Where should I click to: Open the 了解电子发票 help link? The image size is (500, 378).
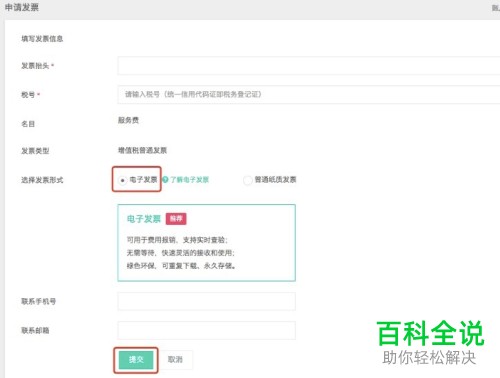(x=189, y=180)
